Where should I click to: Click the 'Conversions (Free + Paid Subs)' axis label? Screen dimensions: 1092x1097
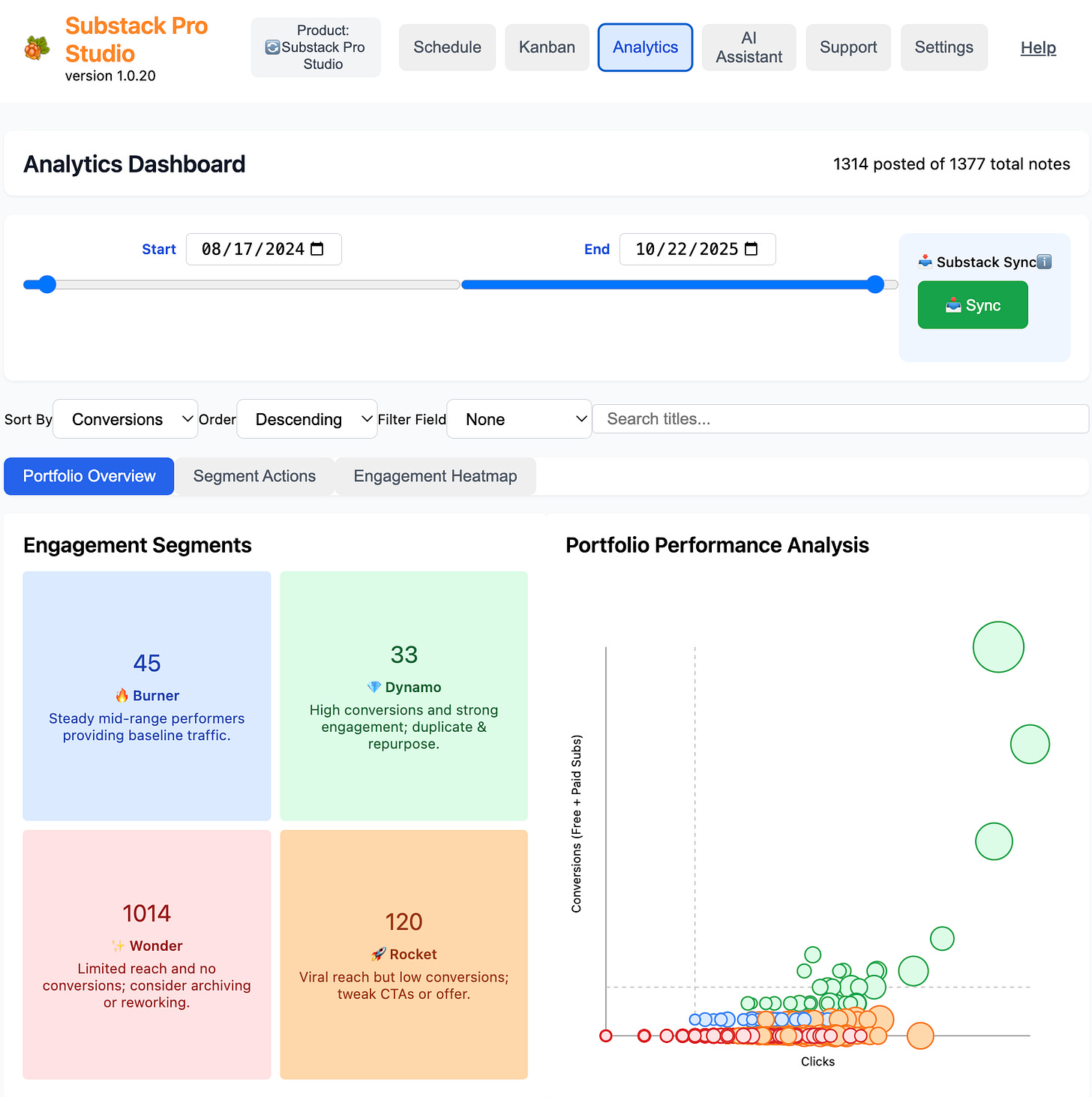click(x=576, y=824)
